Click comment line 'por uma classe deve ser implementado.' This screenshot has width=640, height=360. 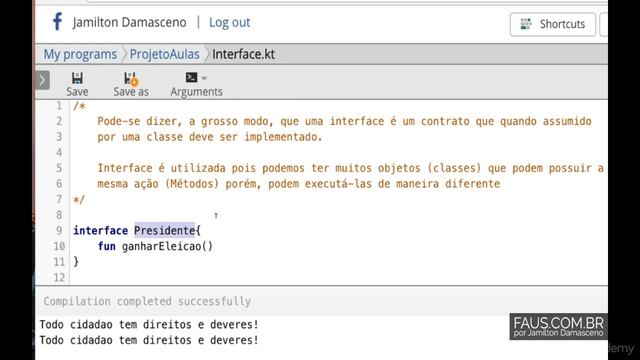point(210,137)
